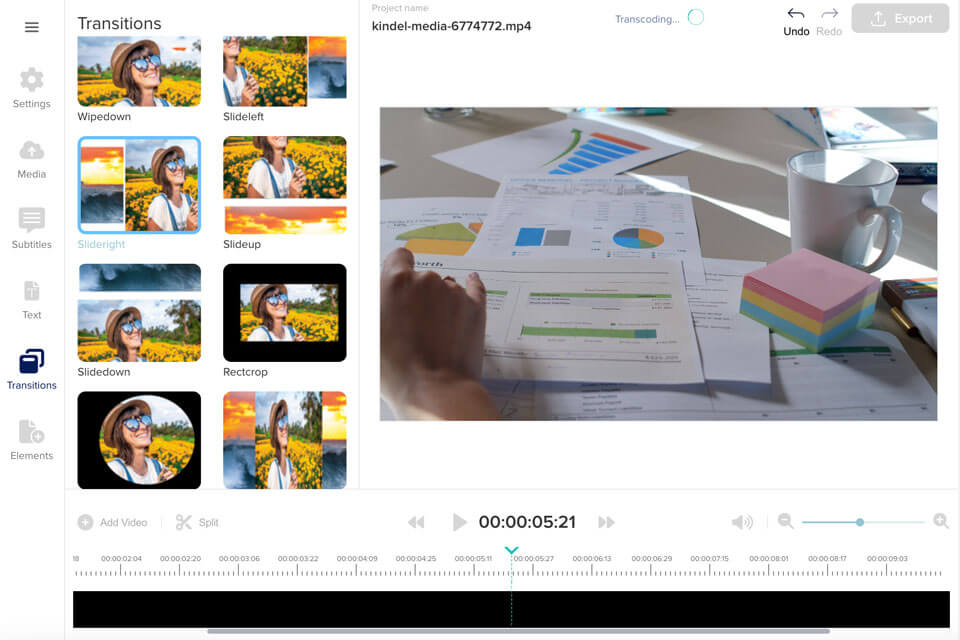The width and height of the screenshot is (960, 640).
Task: Click the 00:00:05:21 timecode display
Action: (x=527, y=522)
